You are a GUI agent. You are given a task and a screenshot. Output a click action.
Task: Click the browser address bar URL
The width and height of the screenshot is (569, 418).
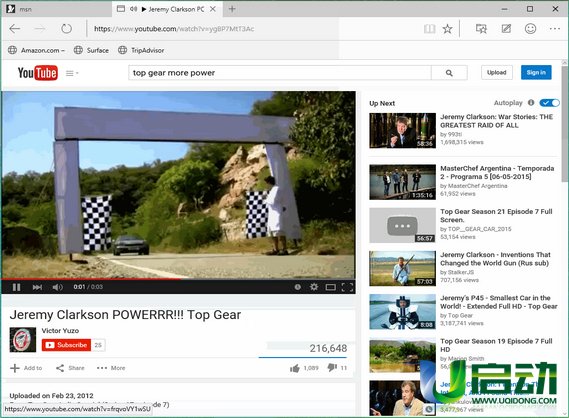174,29
